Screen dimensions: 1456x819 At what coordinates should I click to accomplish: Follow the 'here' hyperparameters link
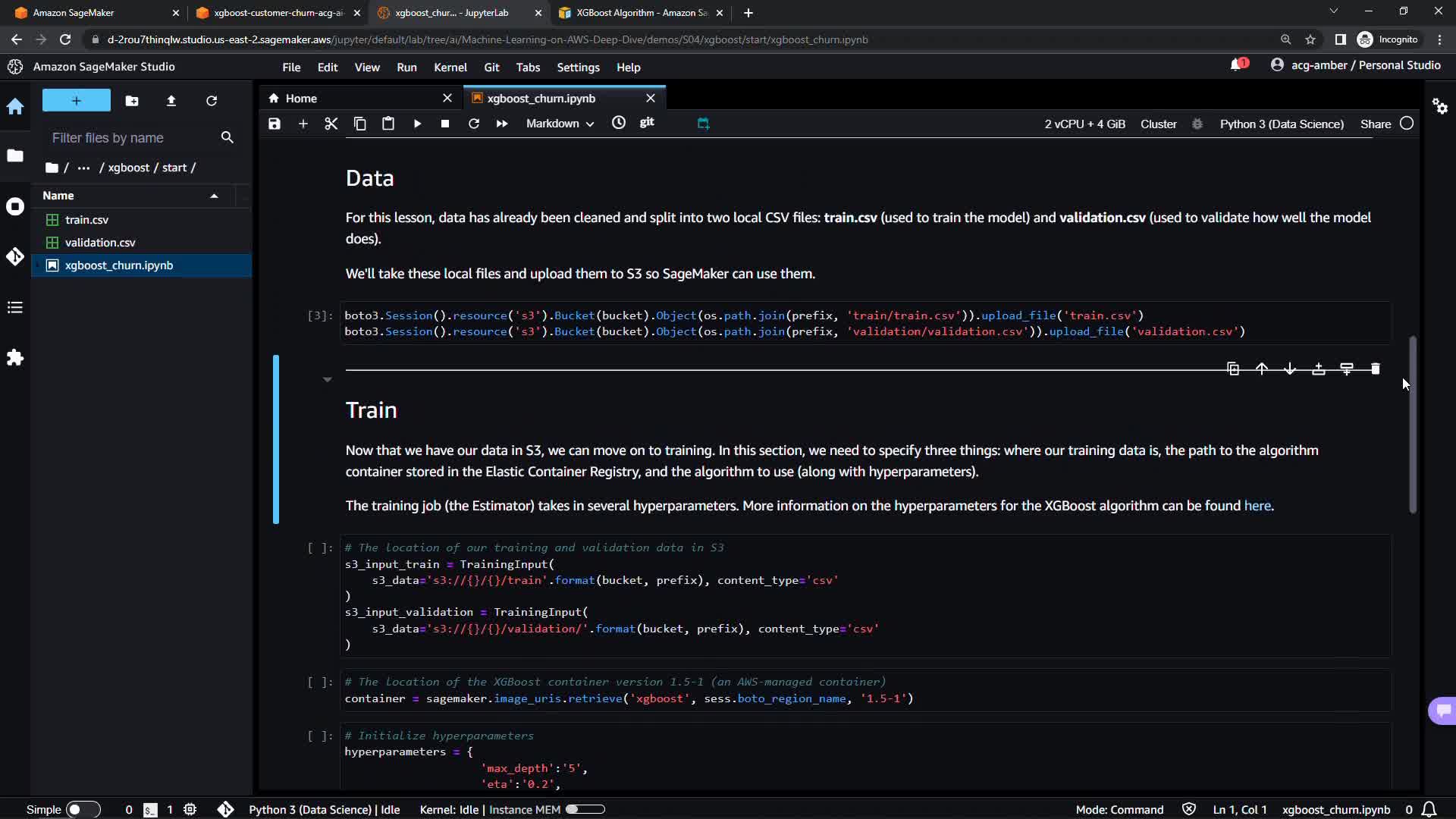coord(1257,506)
